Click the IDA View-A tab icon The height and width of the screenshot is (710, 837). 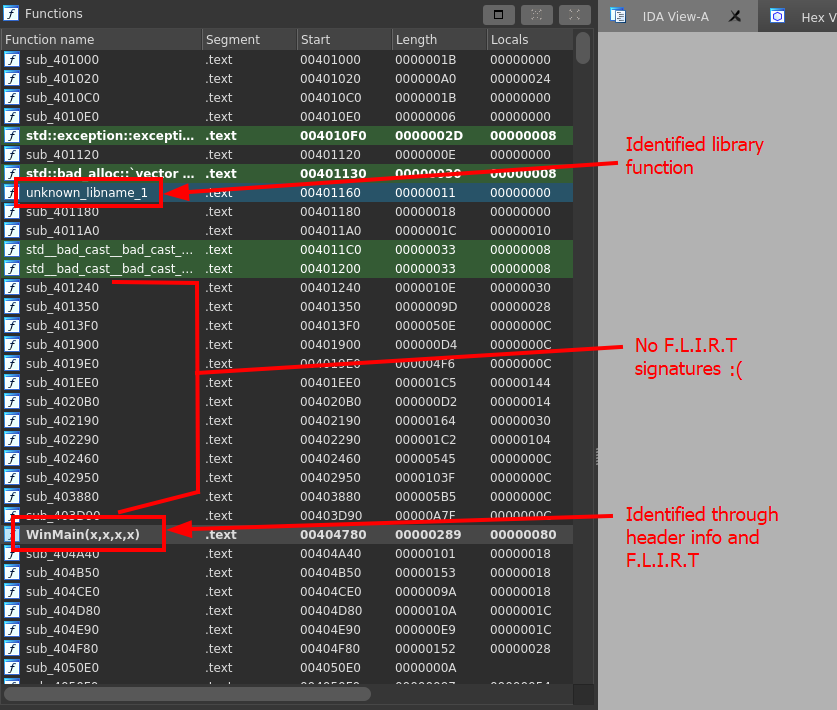click(x=618, y=16)
